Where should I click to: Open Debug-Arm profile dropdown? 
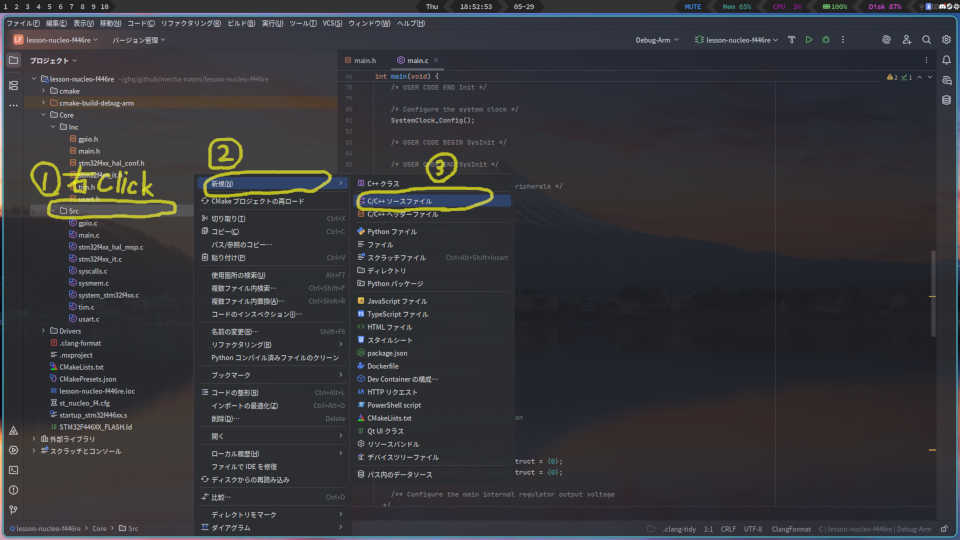point(657,40)
